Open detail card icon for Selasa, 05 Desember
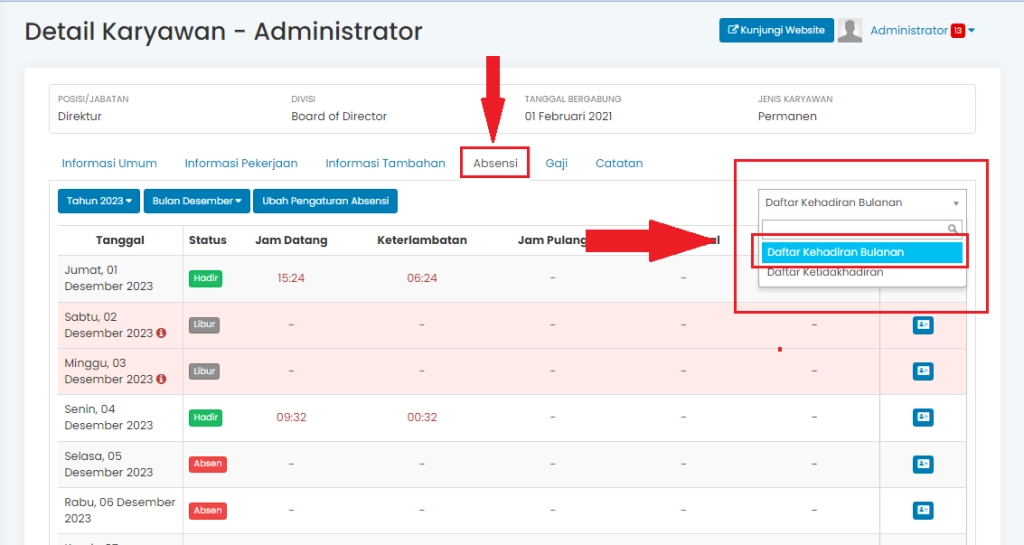This screenshot has height=545, width=1024. coord(922,464)
